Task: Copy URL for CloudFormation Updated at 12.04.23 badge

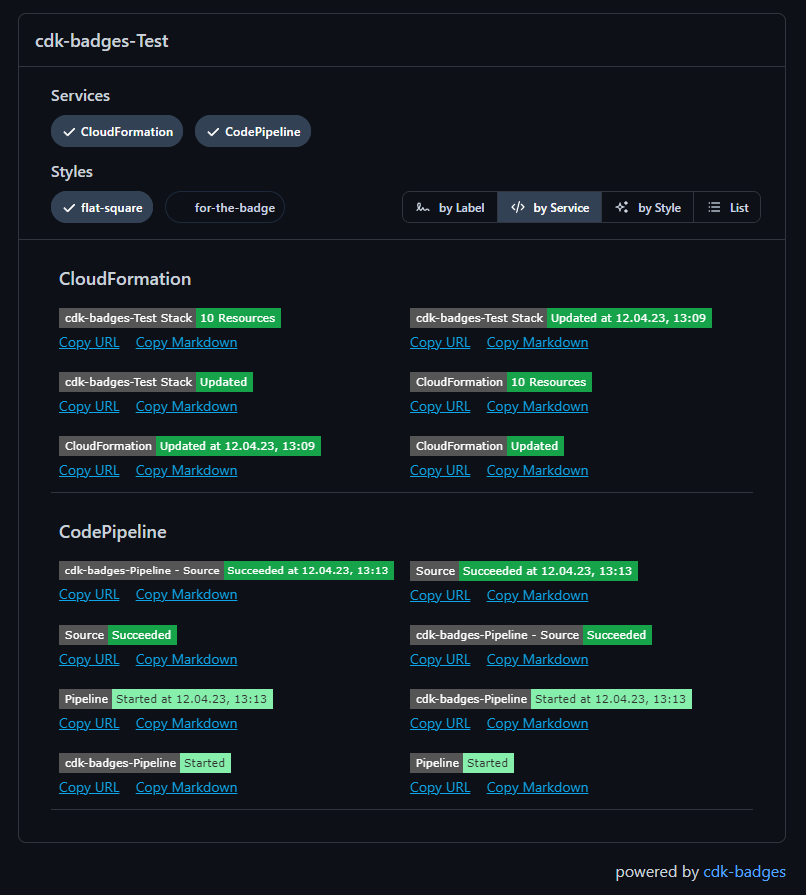Action: pos(89,470)
